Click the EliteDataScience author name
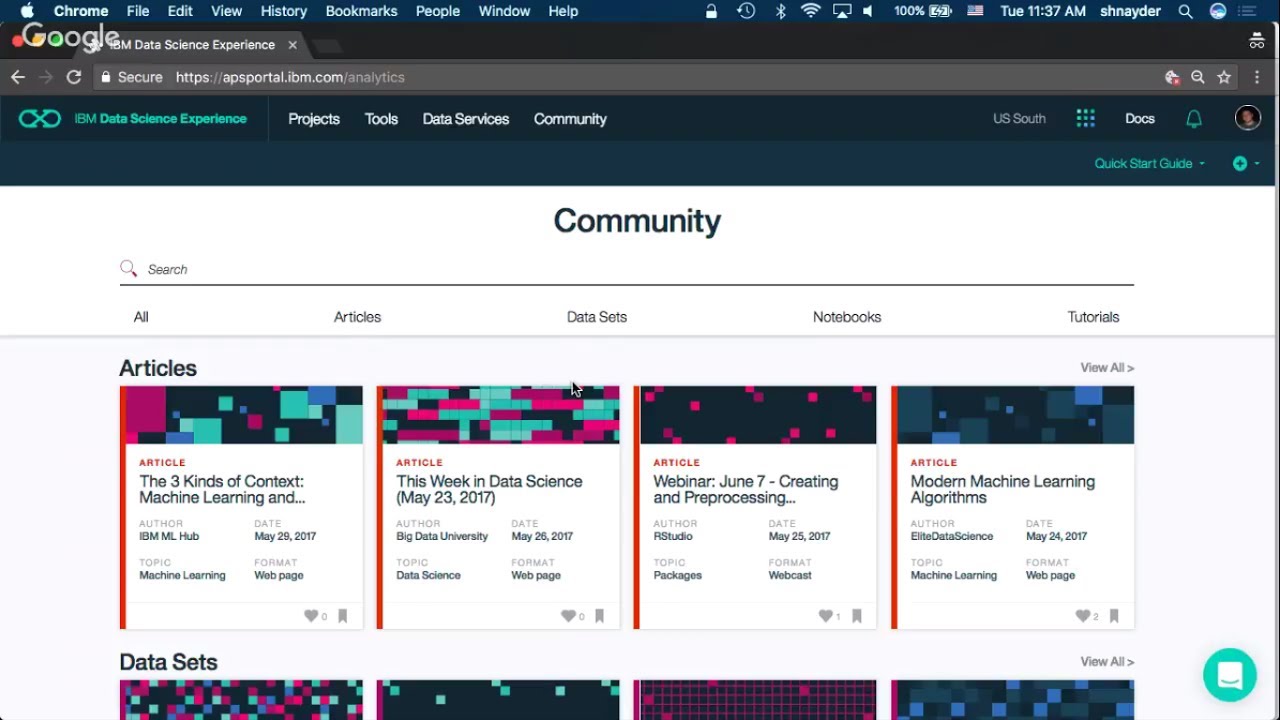The width and height of the screenshot is (1280, 720). (952, 536)
